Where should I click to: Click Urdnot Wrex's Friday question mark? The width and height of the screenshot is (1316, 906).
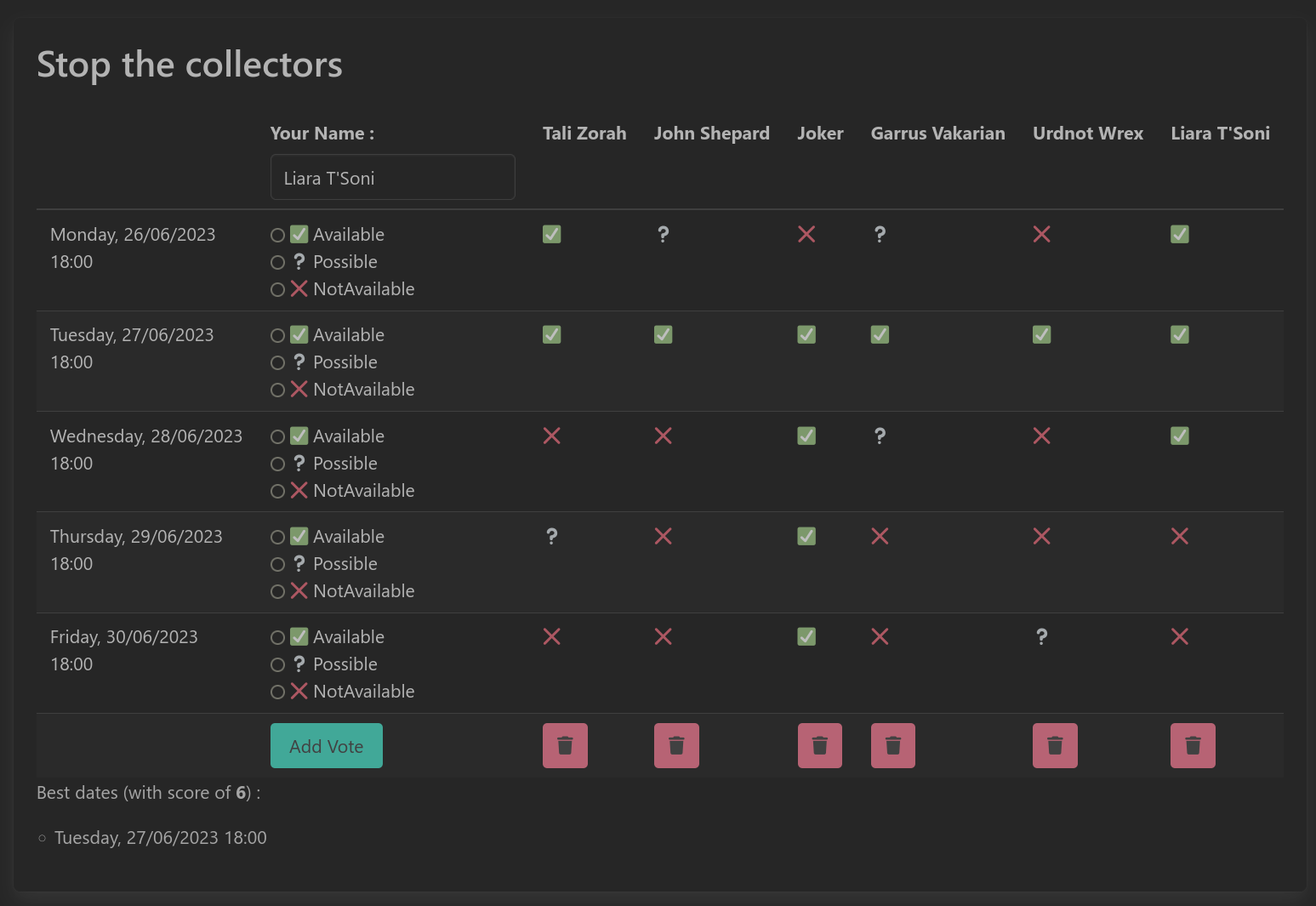coord(1042,636)
